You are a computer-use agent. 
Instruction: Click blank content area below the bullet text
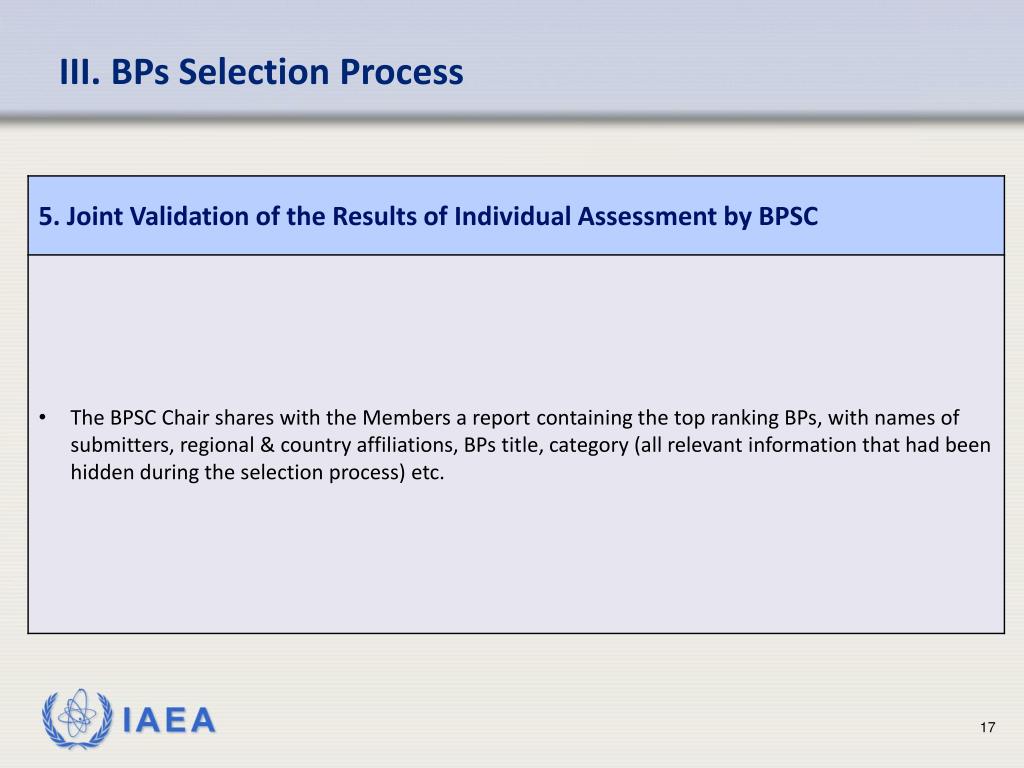pos(516,558)
